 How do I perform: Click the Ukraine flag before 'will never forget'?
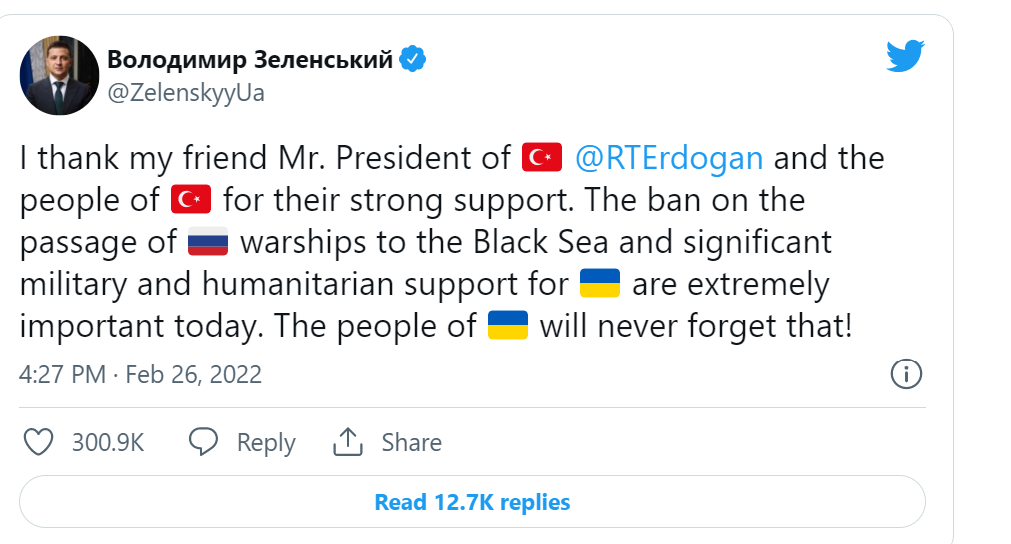click(508, 327)
